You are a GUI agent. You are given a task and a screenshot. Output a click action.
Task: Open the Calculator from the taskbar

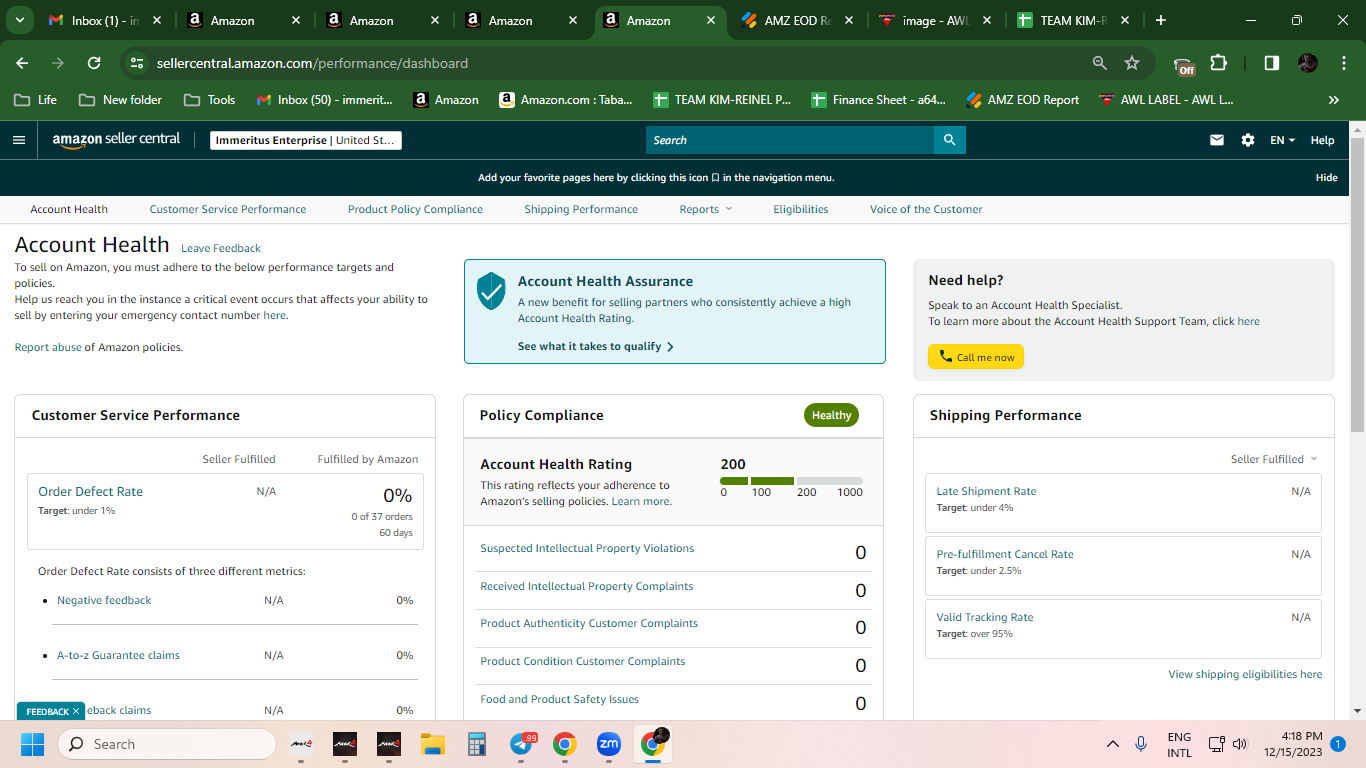pos(476,744)
